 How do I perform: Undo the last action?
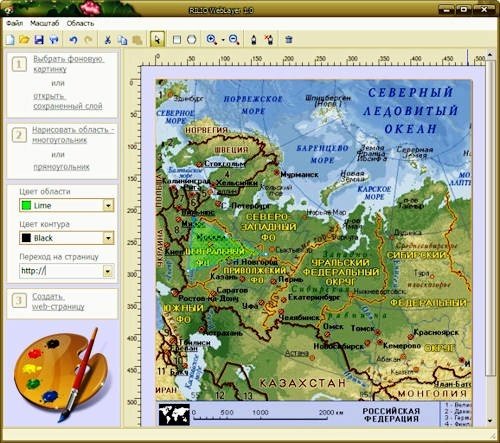pos(73,40)
